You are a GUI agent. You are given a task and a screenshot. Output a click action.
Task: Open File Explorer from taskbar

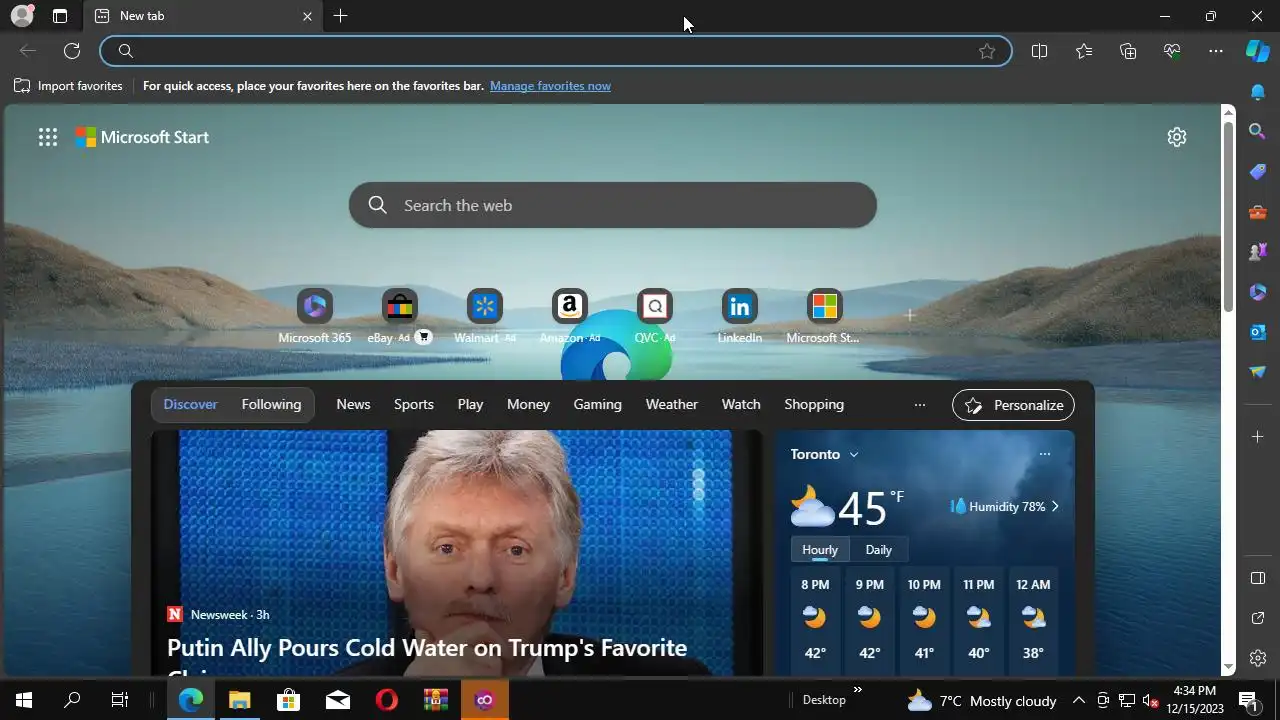pos(239,700)
